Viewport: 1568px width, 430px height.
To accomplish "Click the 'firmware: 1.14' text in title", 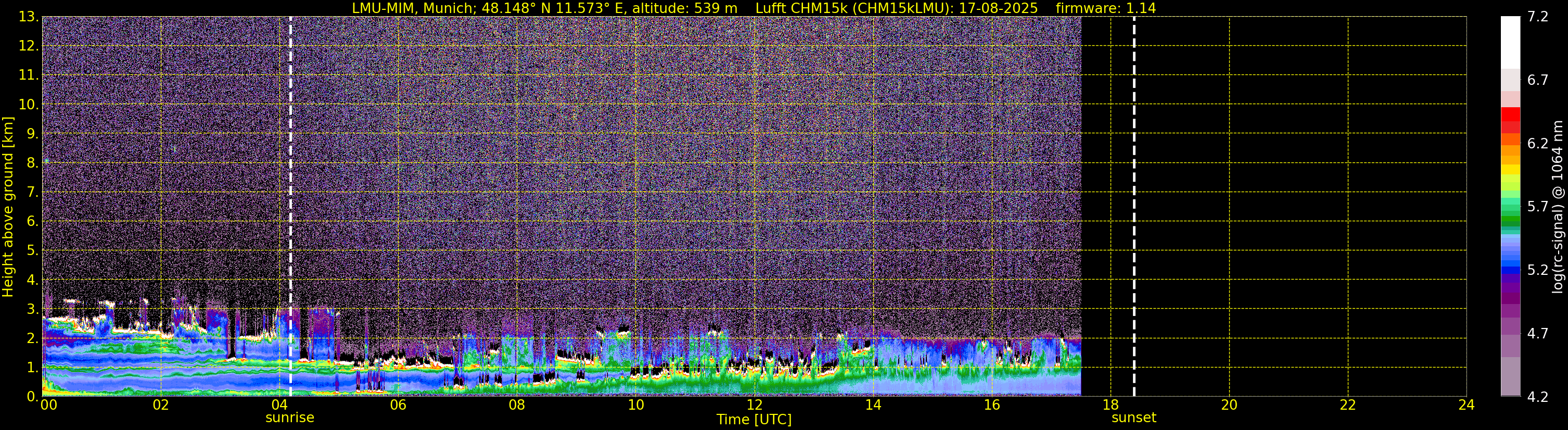I will (1106, 8).
